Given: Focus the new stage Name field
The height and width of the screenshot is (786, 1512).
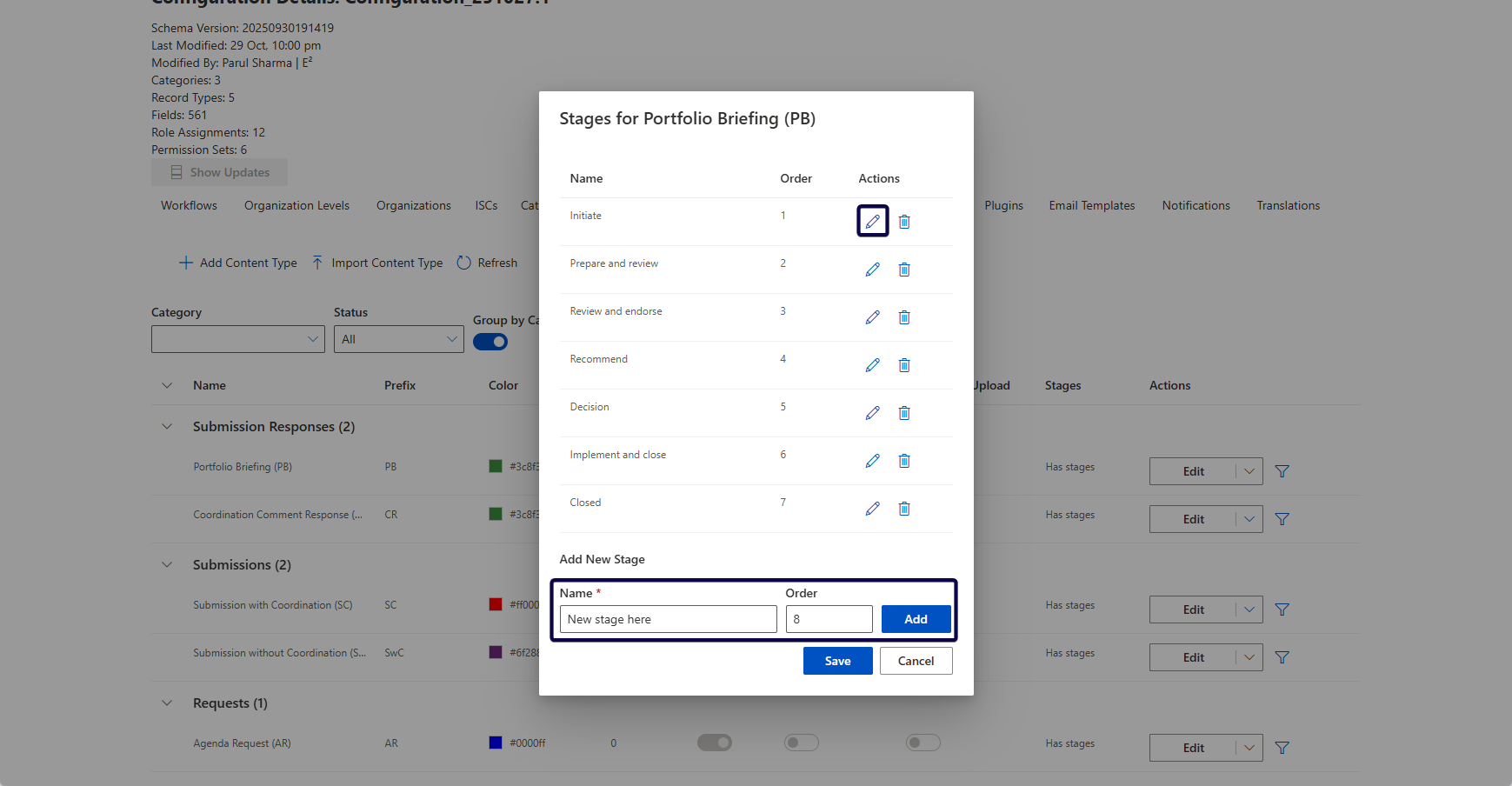Looking at the screenshot, I should pyautogui.click(x=668, y=619).
